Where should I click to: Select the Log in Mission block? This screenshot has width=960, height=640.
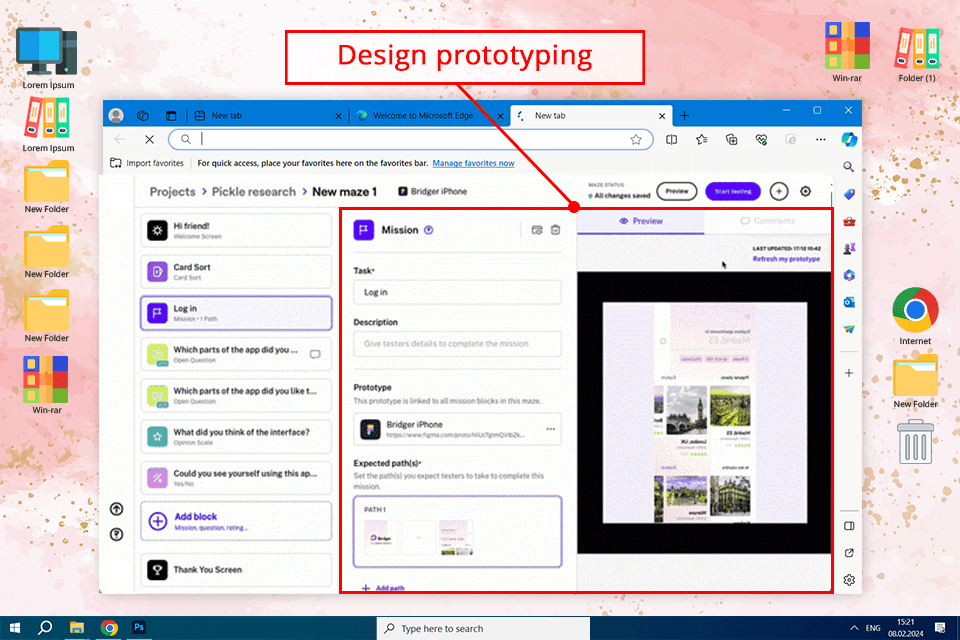pyautogui.click(x=236, y=313)
